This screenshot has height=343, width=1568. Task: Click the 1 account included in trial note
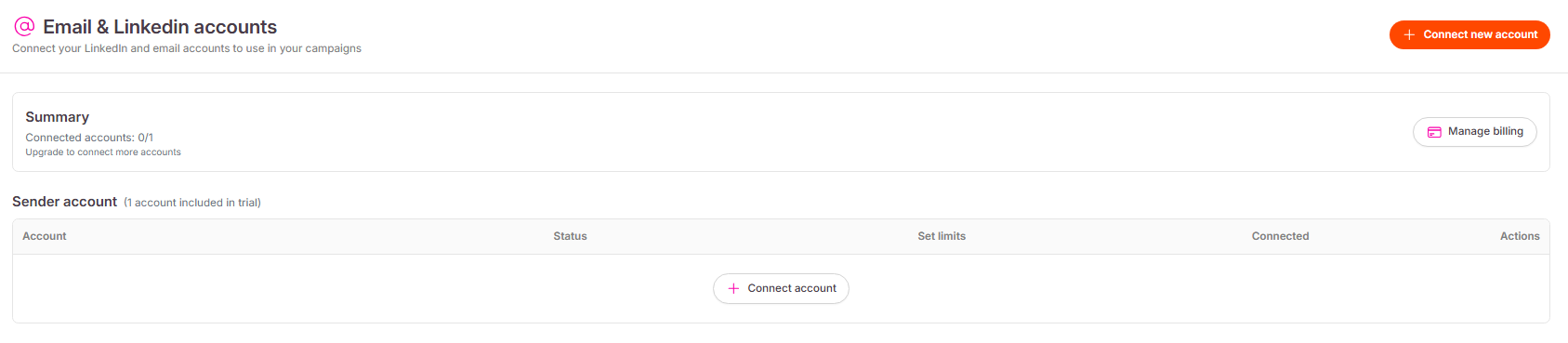[x=192, y=203]
